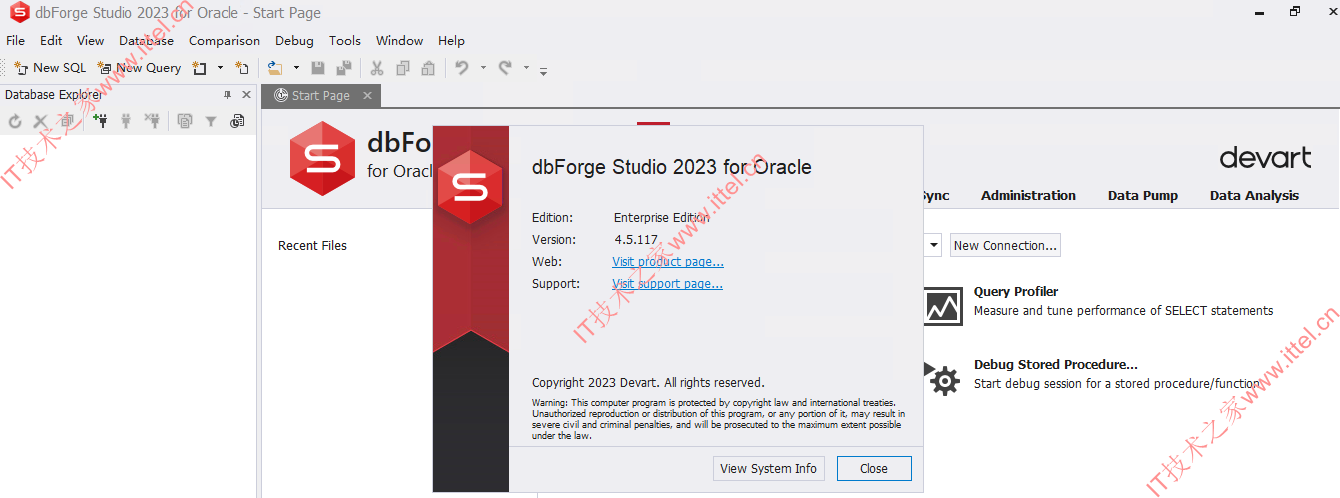The height and width of the screenshot is (498, 1340).
Task: Click the Query Profiler icon
Action: pyautogui.click(x=942, y=305)
